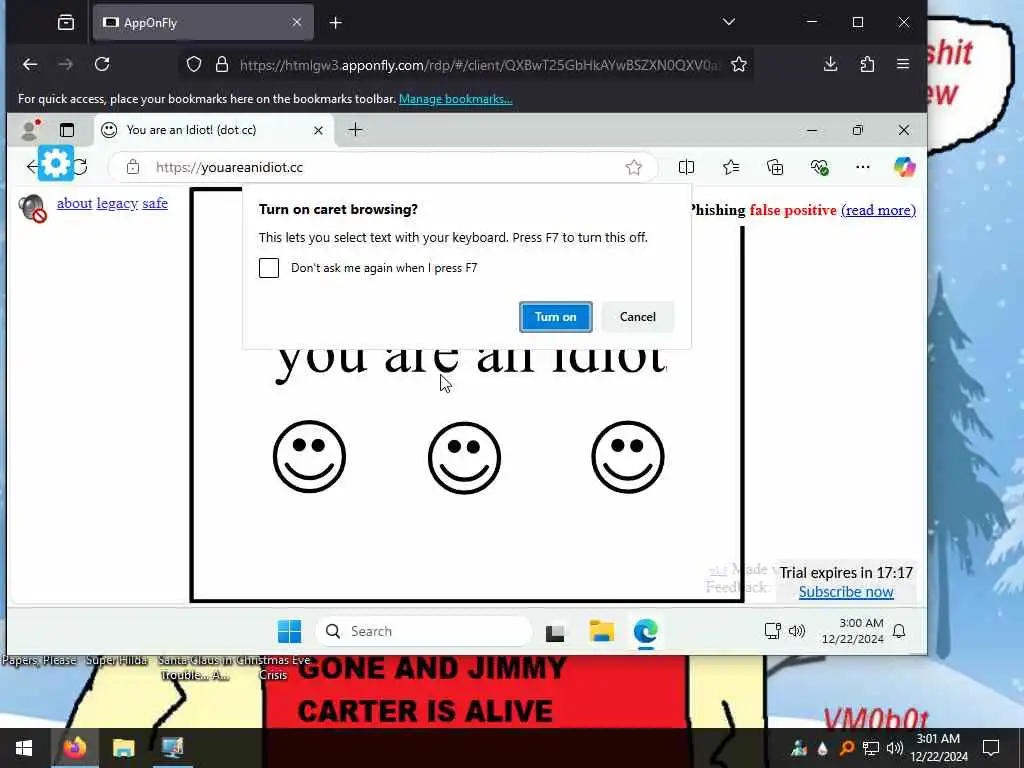Click the blue gear settings overlay icon

pyautogui.click(x=56, y=163)
